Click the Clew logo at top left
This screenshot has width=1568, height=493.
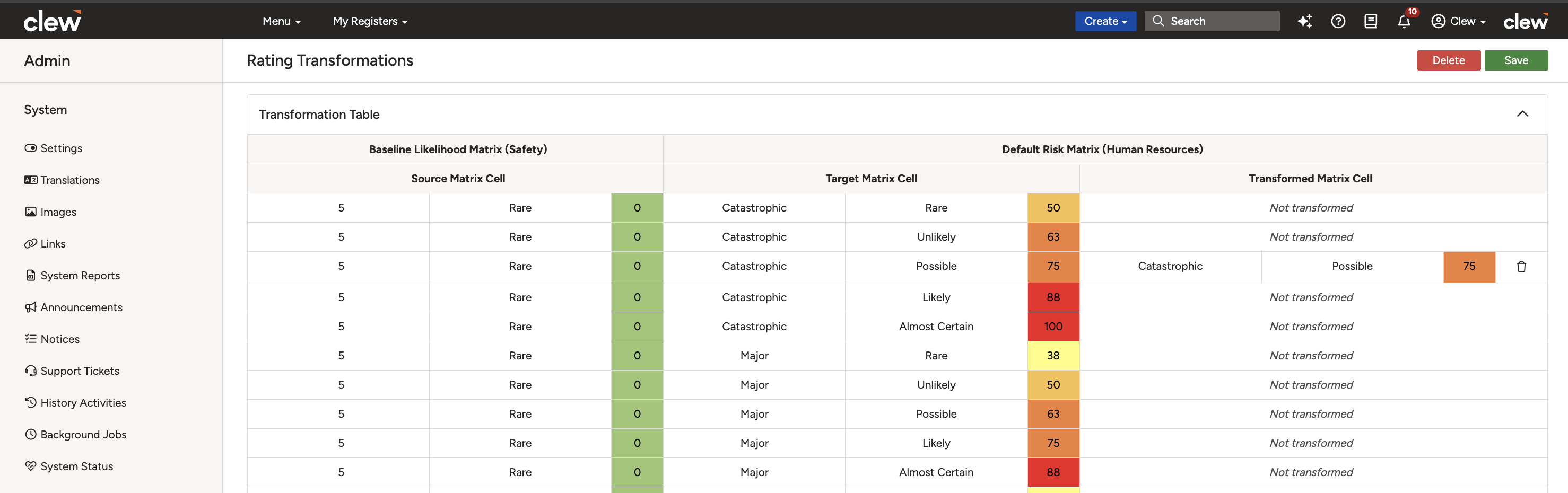(52, 21)
